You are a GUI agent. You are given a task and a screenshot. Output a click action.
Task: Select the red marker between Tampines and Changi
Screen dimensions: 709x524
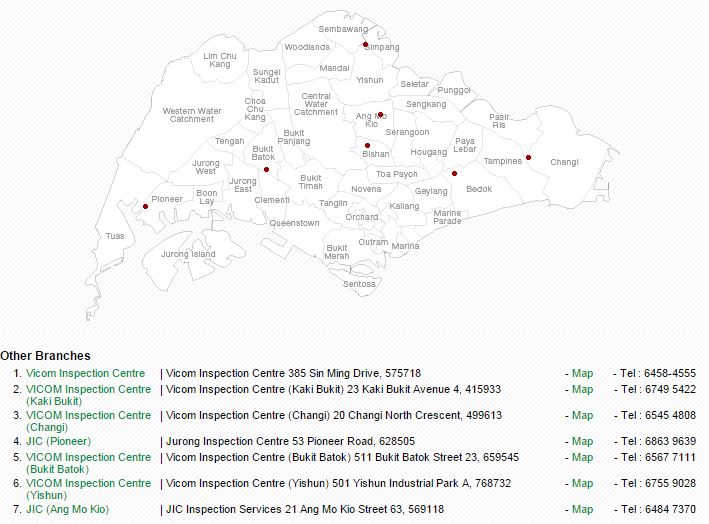click(x=528, y=157)
